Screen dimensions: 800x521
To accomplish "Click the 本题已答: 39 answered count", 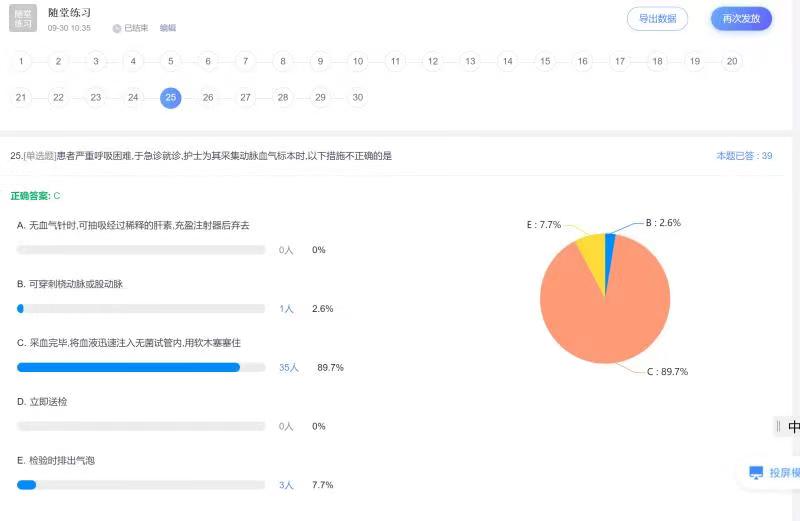I will [744, 156].
